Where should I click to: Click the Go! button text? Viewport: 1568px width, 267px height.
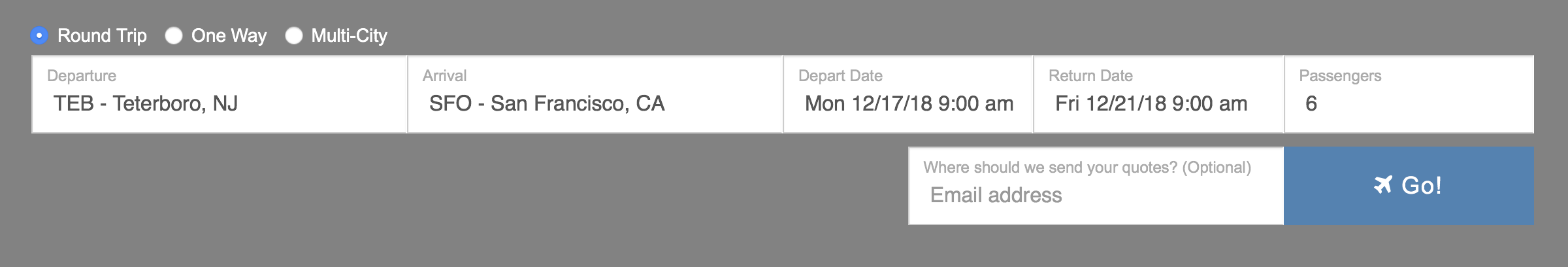point(1422,186)
